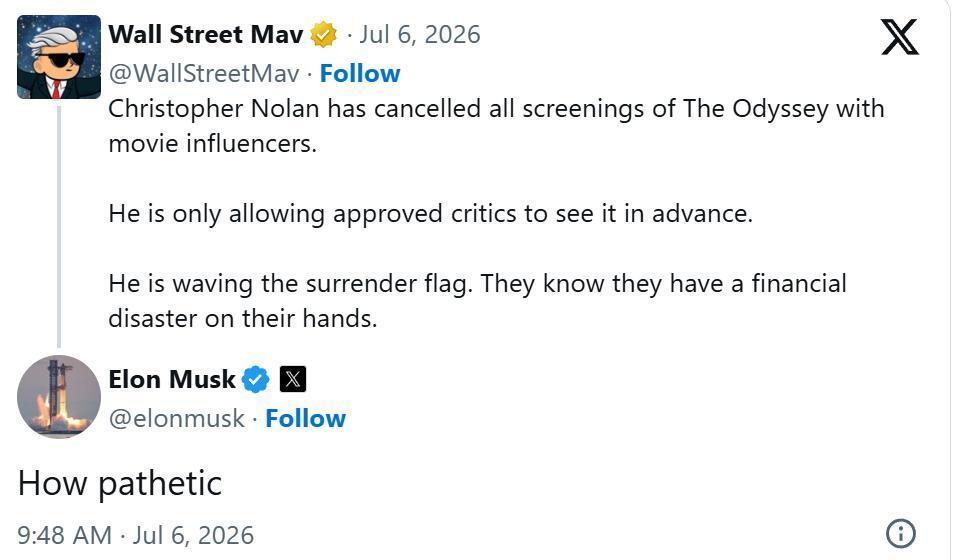Click the @elonmusk handle
The width and height of the screenshot is (954, 560).
pos(176,419)
